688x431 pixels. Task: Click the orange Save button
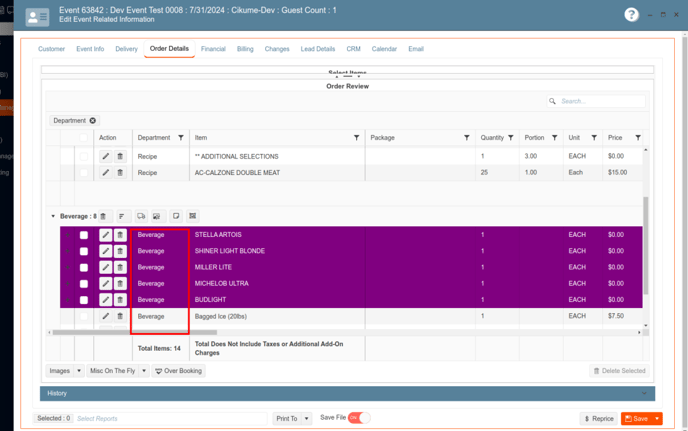[x=636, y=419]
